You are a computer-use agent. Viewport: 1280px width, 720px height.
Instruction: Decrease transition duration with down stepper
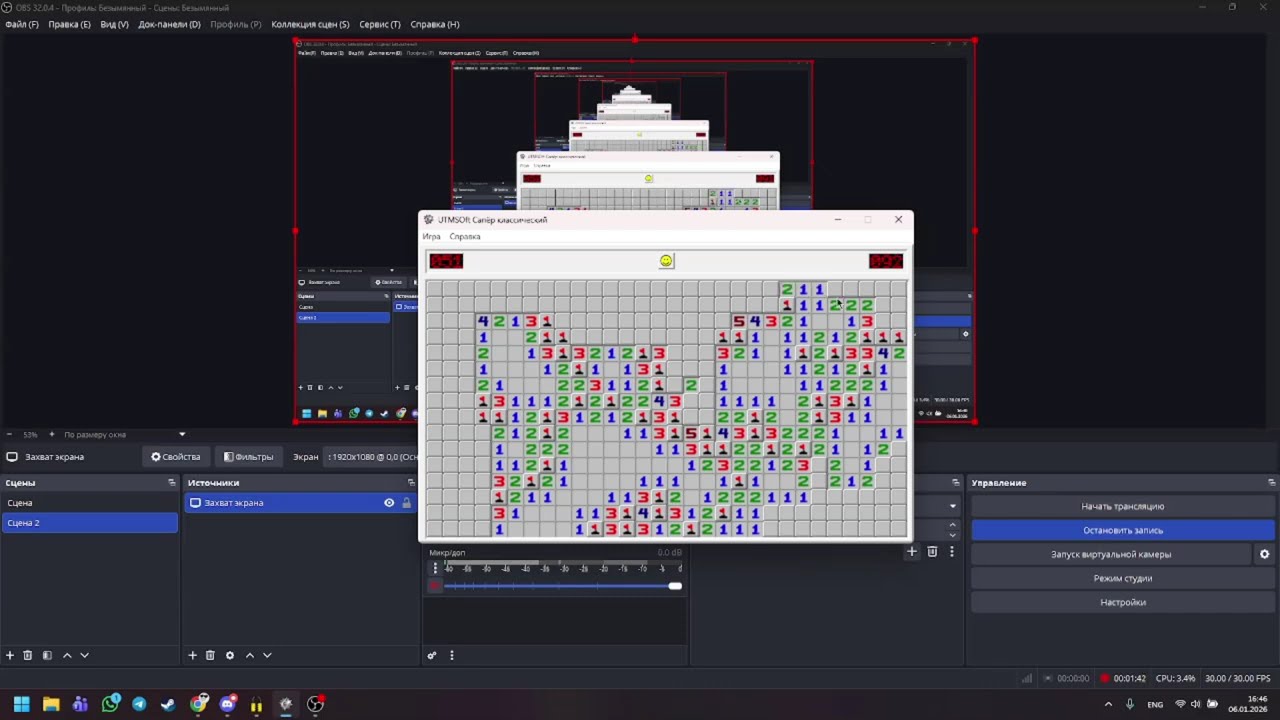[x=952, y=535]
